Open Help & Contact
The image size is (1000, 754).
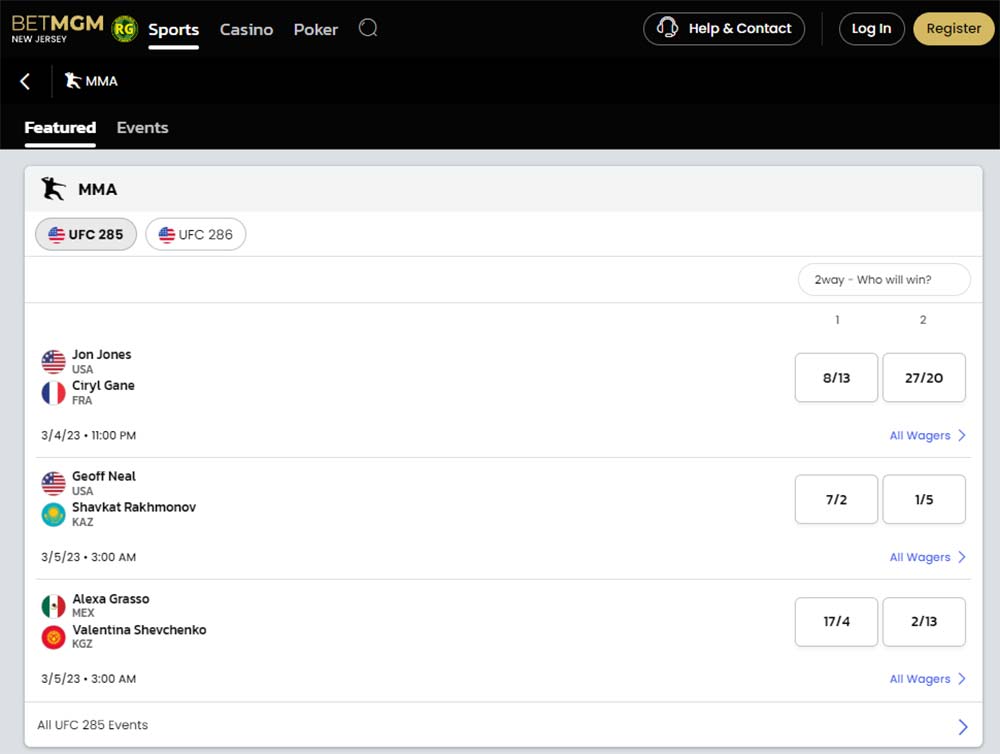coord(724,29)
